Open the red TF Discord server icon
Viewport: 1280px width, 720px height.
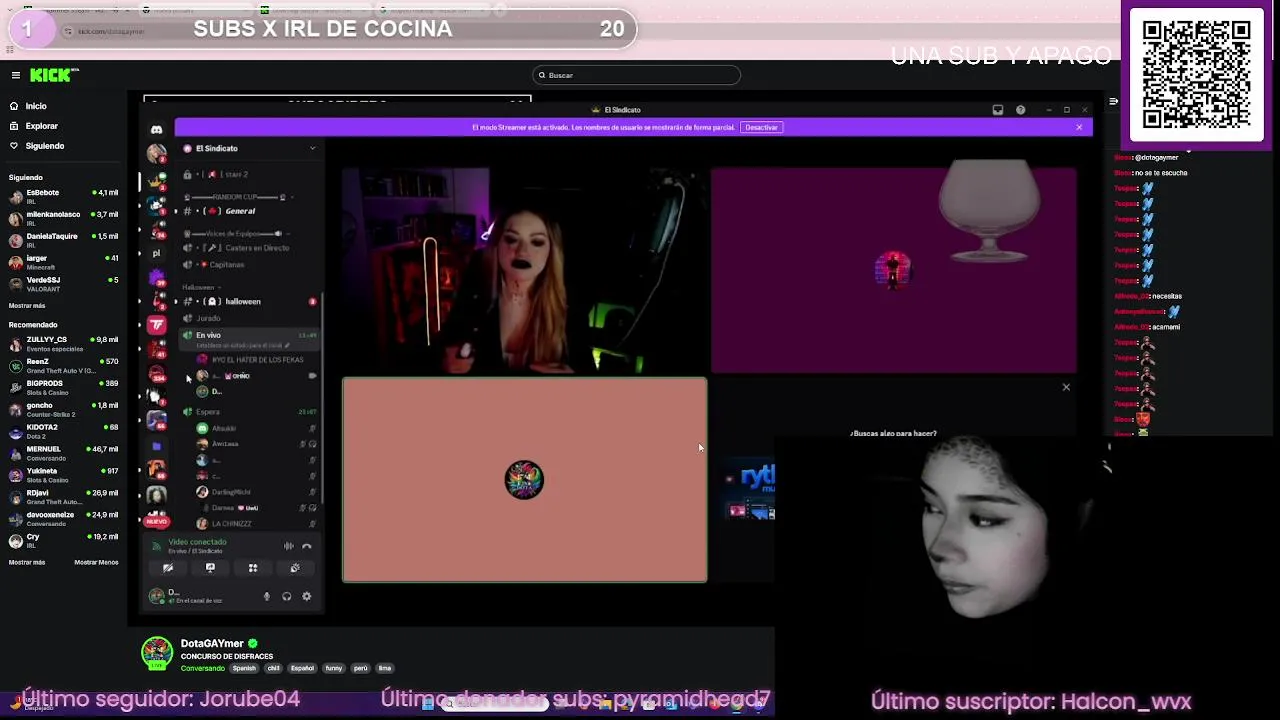(157, 325)
